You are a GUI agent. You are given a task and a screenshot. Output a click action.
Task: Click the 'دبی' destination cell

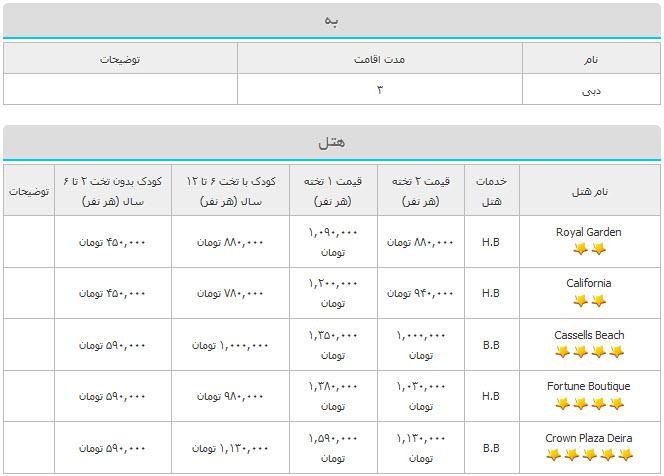coord(591,91)
